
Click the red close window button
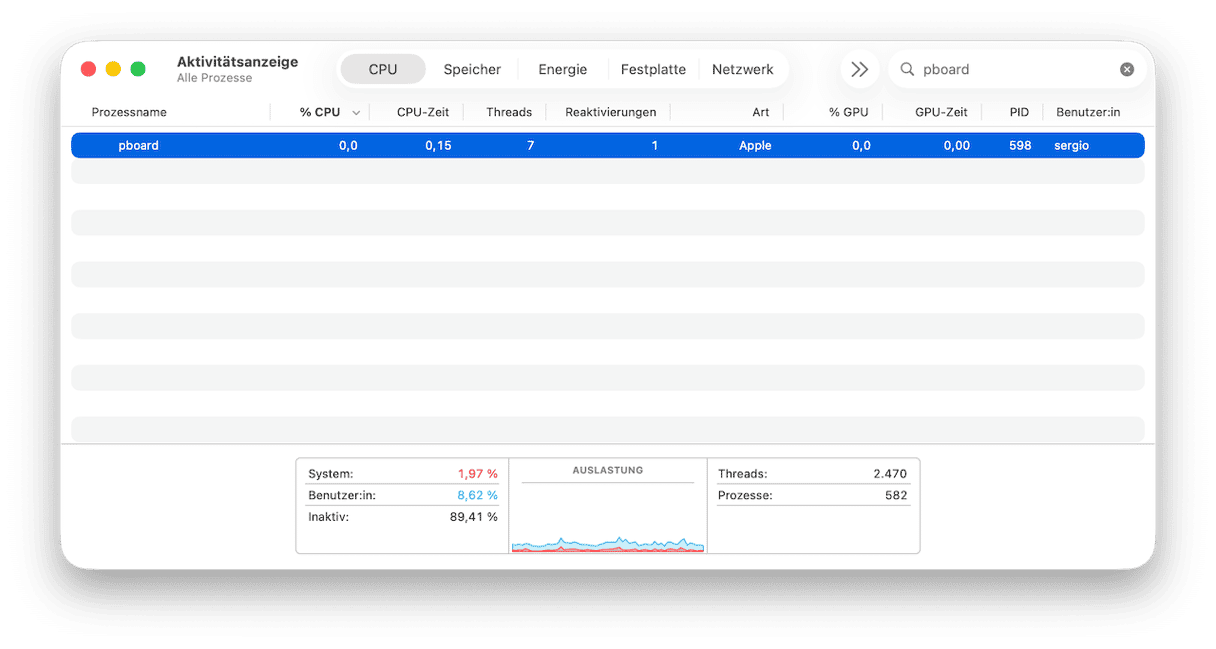[x=88, y=69]
